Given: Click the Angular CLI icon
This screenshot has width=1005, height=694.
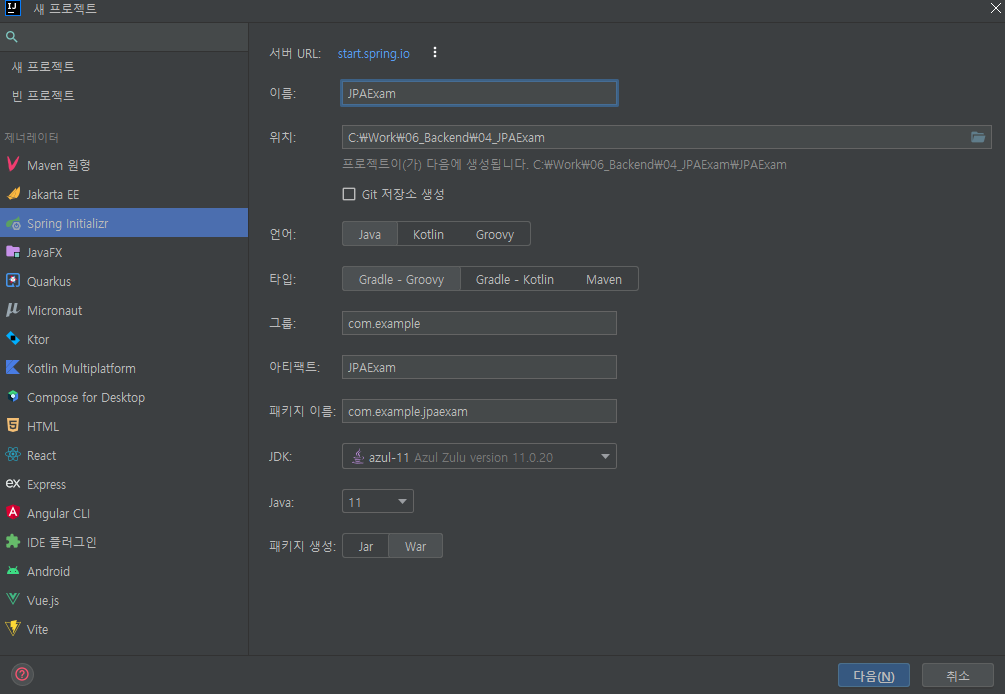Looking at the screenshot, I should (x=13, y=512).
